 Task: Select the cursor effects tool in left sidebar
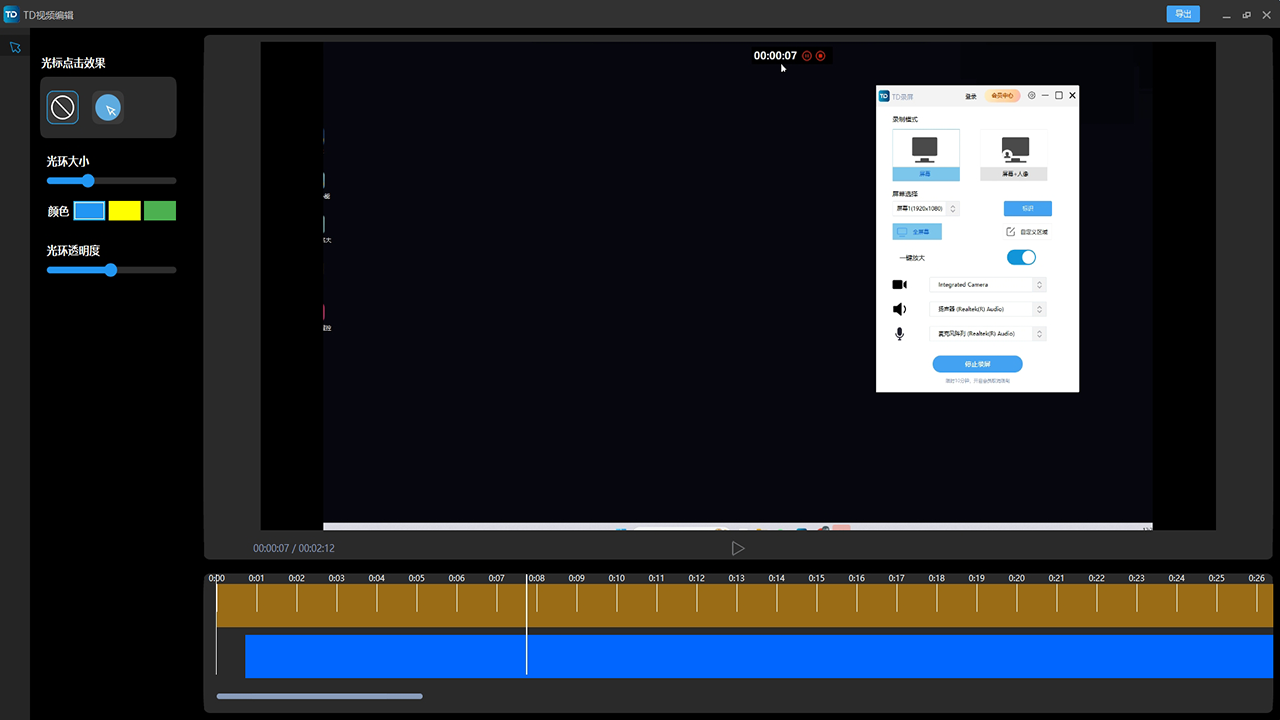(x=14, y=48)
